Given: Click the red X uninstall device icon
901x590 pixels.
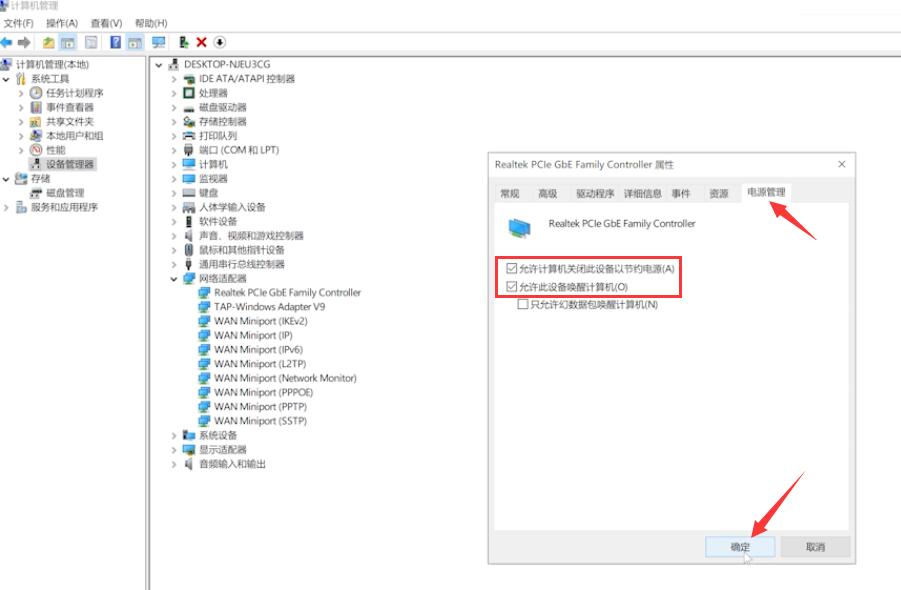Looking at the screenshot, I should point(201,42).
